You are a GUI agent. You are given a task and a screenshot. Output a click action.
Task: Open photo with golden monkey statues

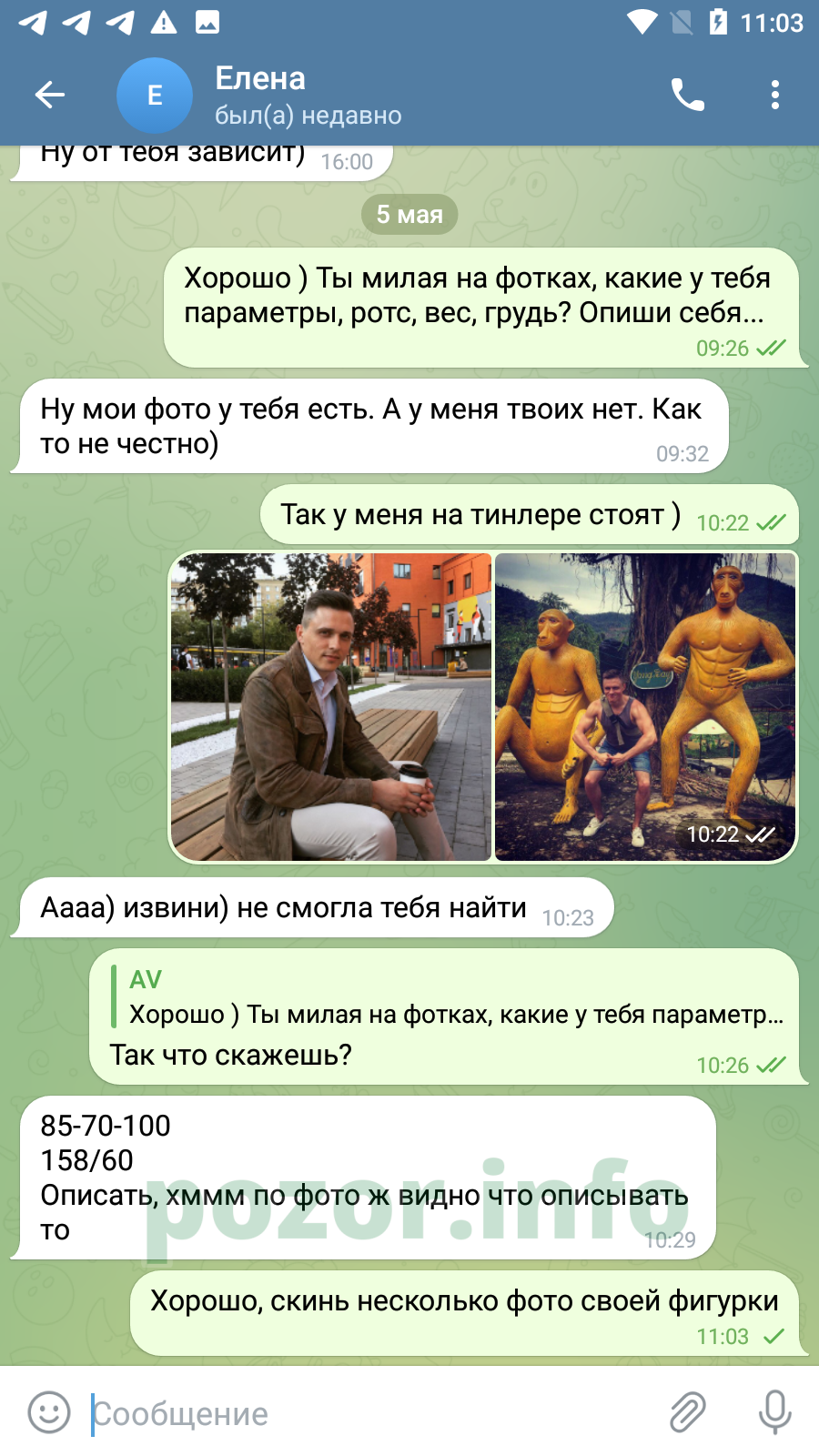(645, 707)
